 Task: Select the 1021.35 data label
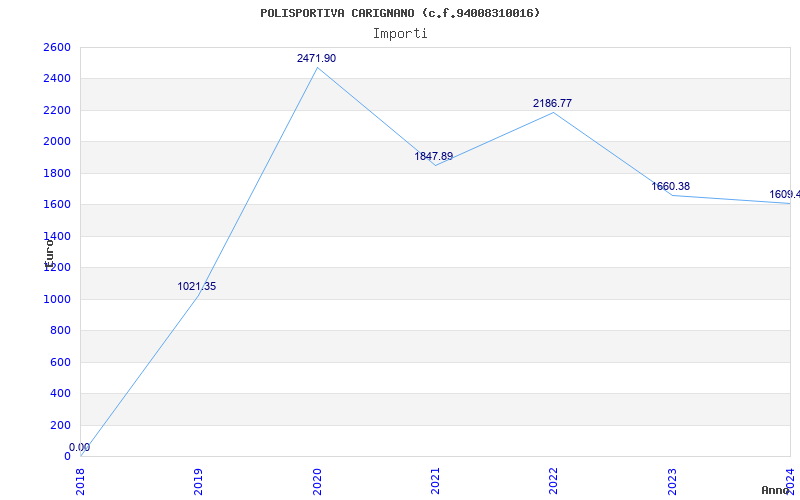click(x=196, y=287)
